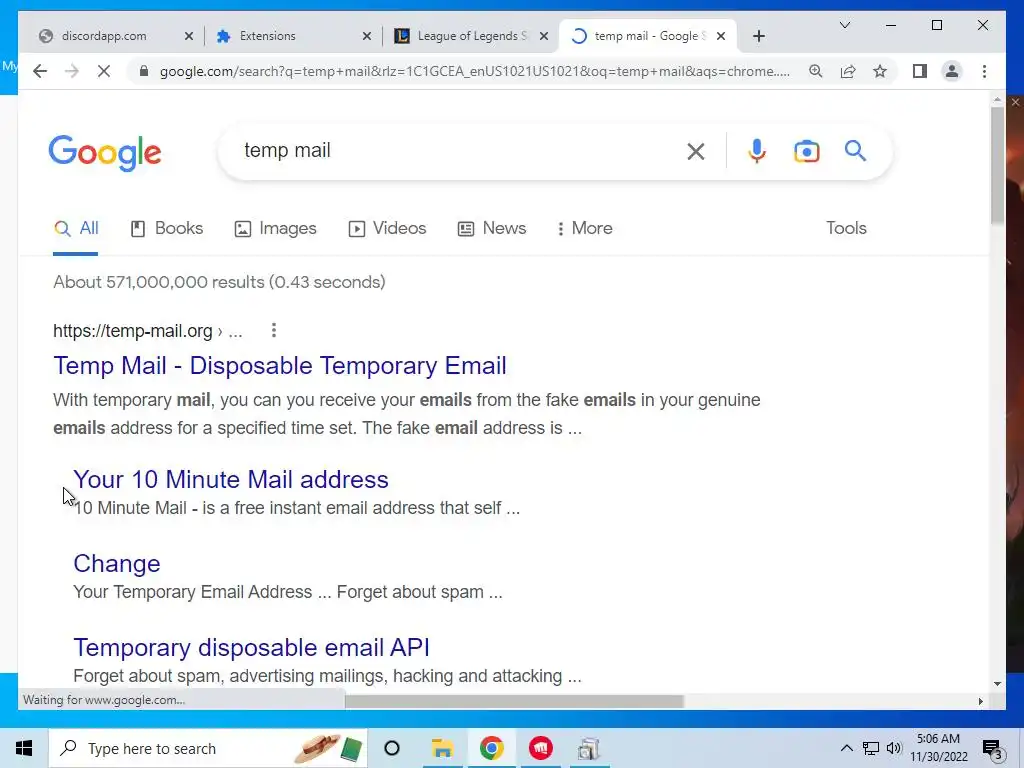Click into the Google search text field

457,151
